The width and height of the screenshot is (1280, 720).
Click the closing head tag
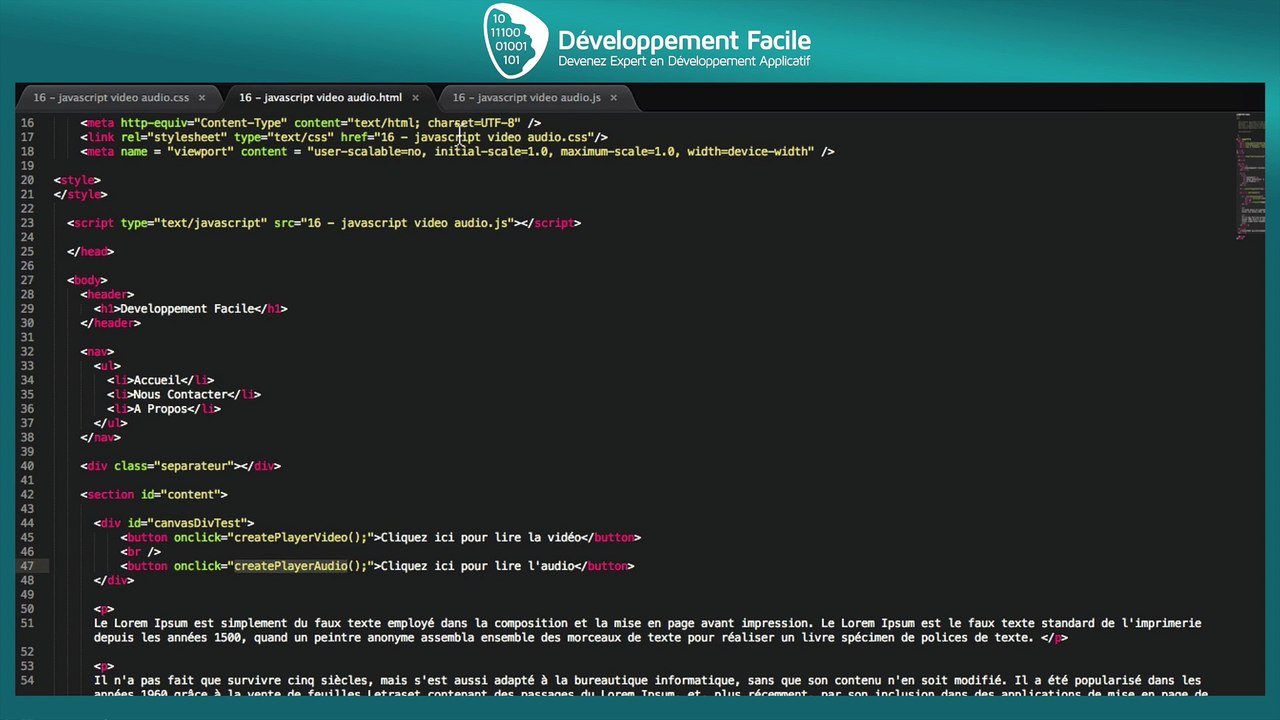pos(90,252)
